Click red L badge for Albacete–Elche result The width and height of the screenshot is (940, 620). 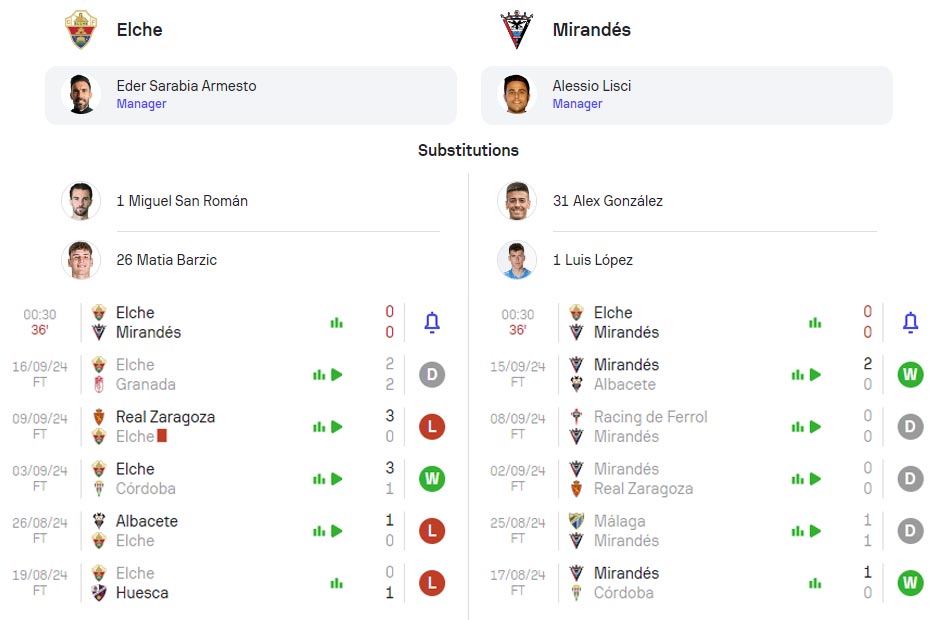click(432, 531)
